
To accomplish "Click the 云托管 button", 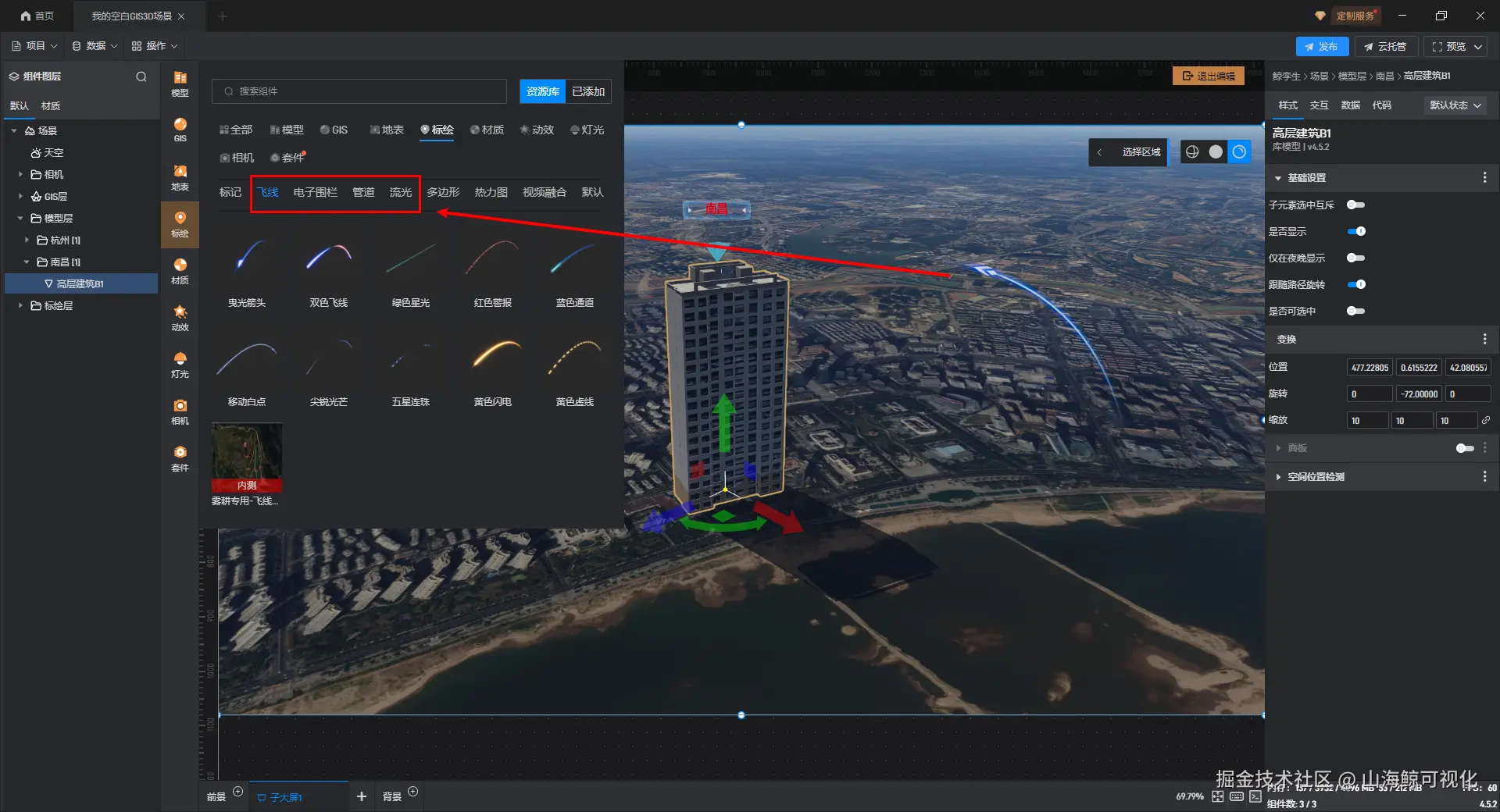I will tap(1385, 47).
